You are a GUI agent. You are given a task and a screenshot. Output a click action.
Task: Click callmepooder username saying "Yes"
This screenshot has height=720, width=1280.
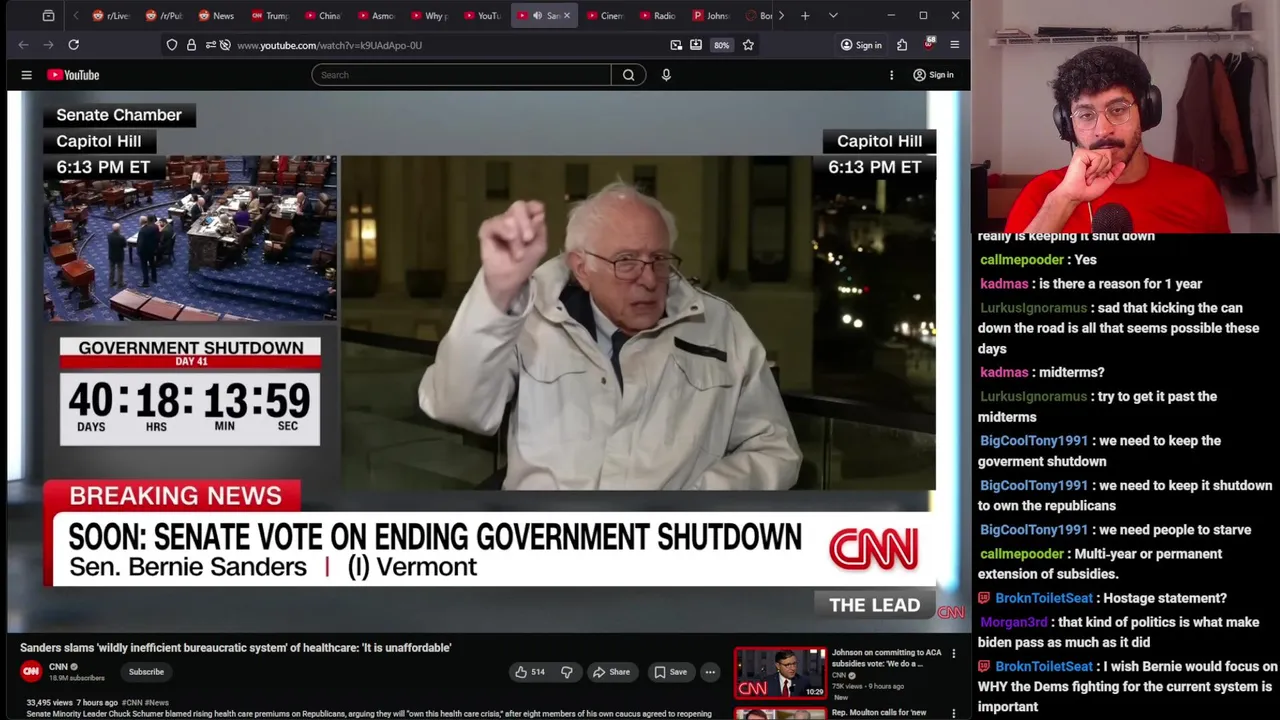(x=1021, y=260)
